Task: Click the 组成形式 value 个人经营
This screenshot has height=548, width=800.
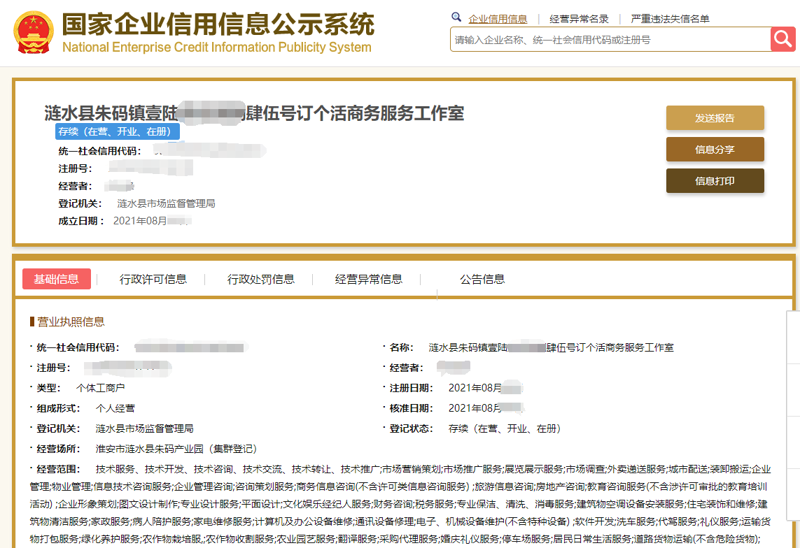Action: point(115,408)
